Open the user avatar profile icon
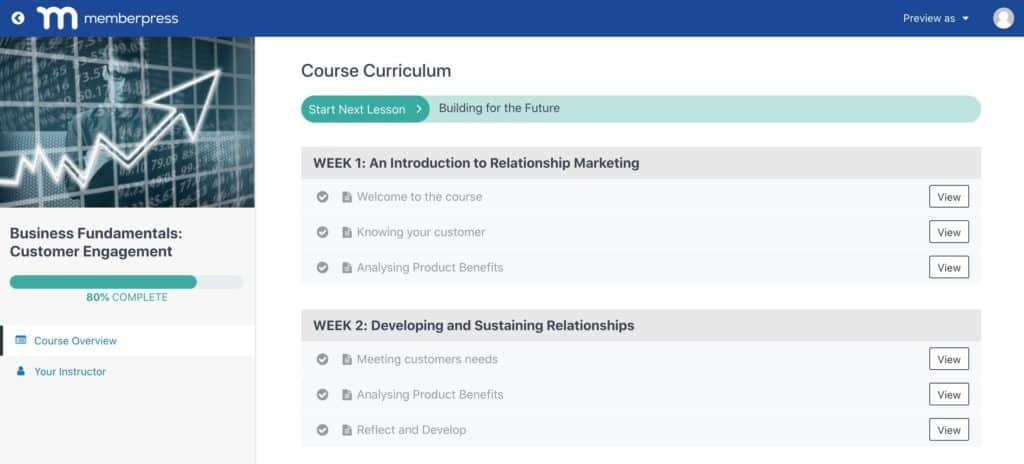Viewport: 1024px width, 464px height. point(1003,18)
